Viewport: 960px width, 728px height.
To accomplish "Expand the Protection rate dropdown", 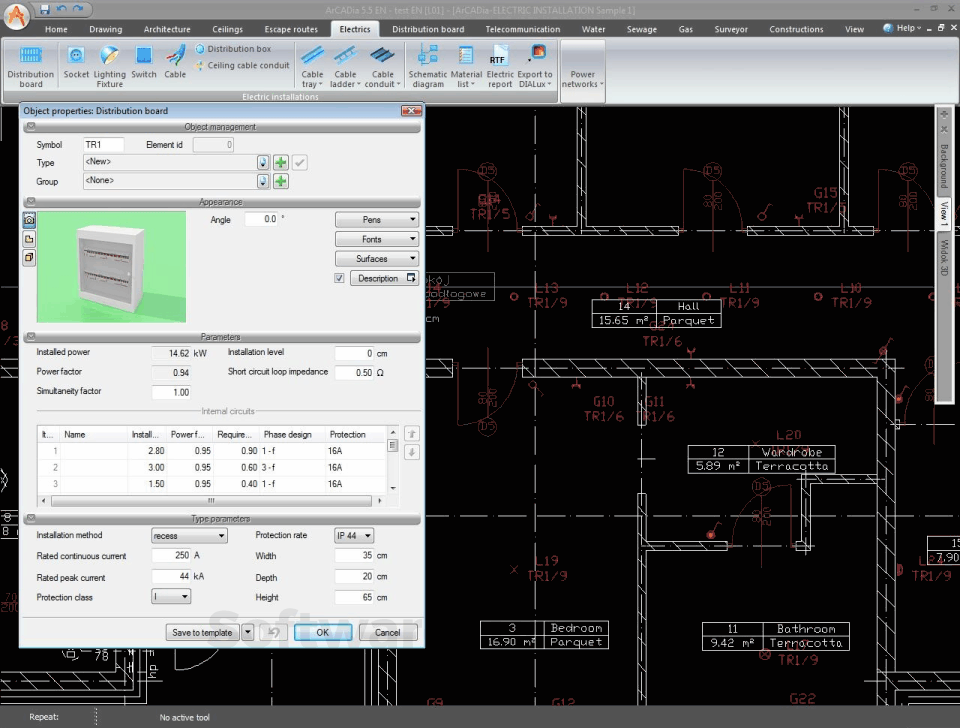I will pyautogui.click(x=354, y=536).
